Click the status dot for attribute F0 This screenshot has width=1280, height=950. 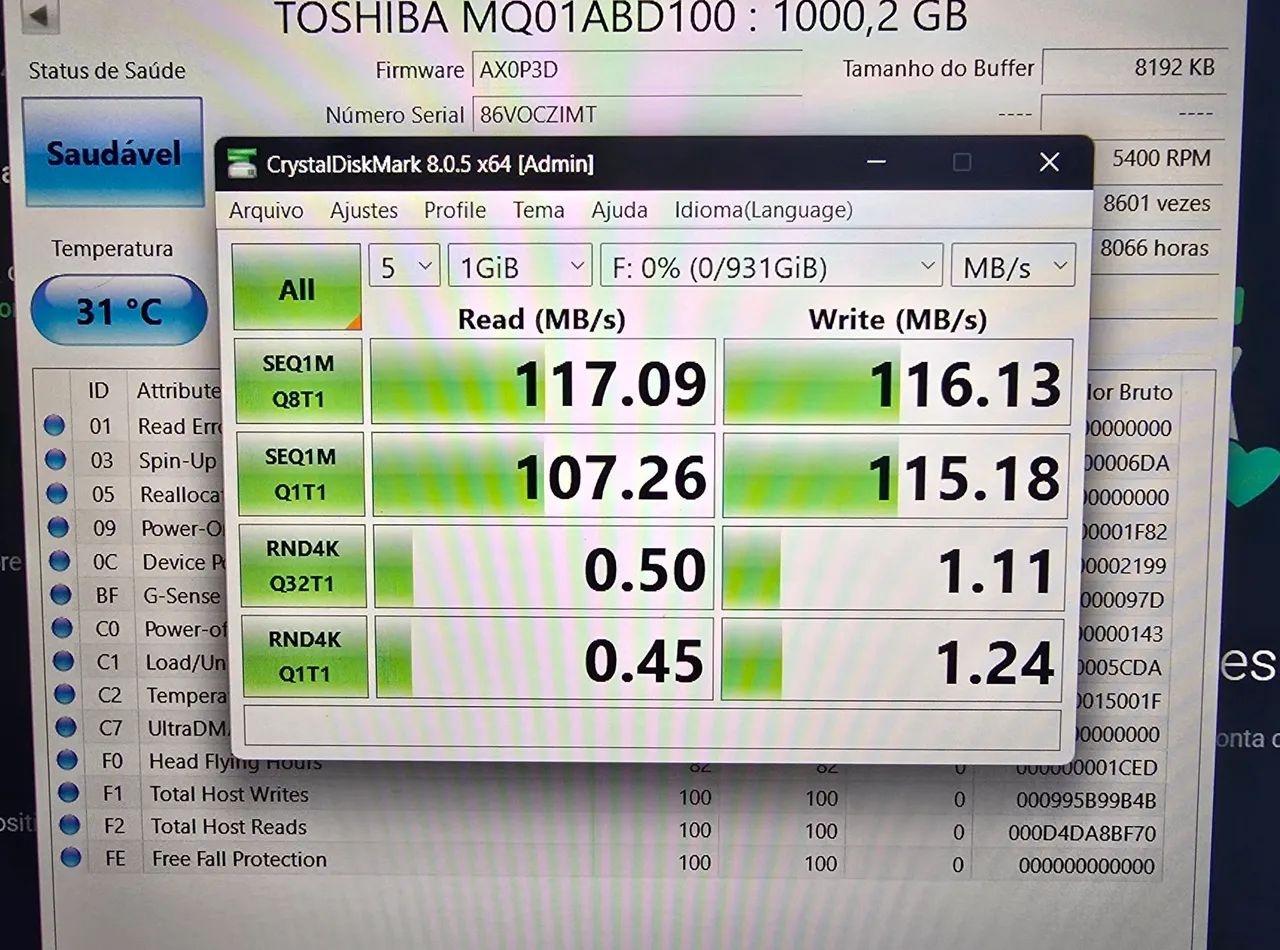(67, 760)
